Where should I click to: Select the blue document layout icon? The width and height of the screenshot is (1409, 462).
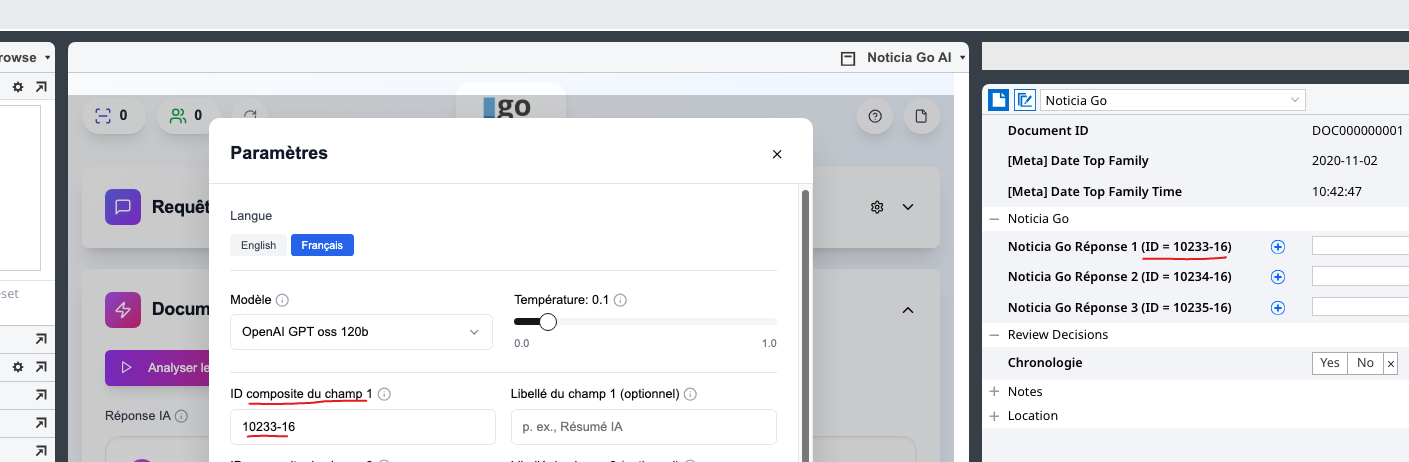point(998,100)
